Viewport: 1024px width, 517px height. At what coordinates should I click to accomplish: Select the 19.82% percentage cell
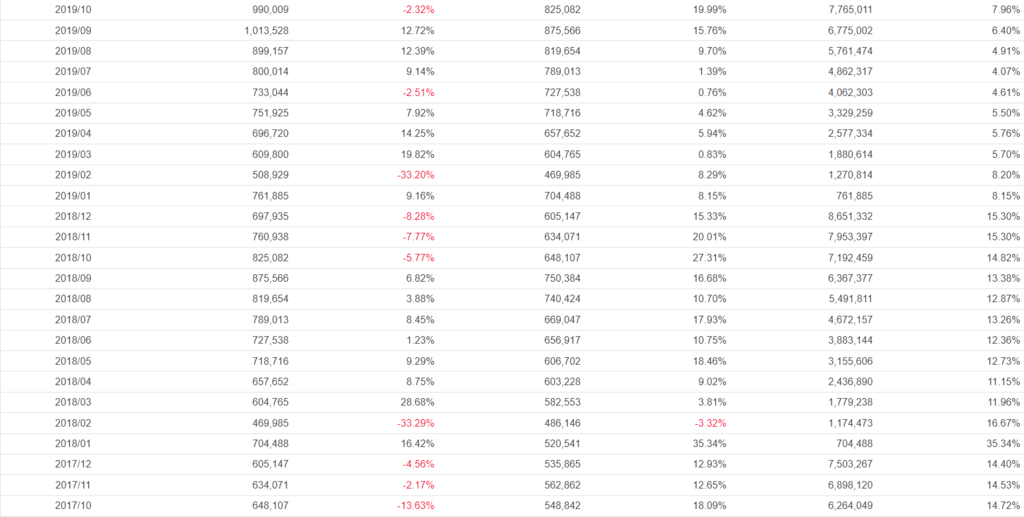click(x=417, y=154)
